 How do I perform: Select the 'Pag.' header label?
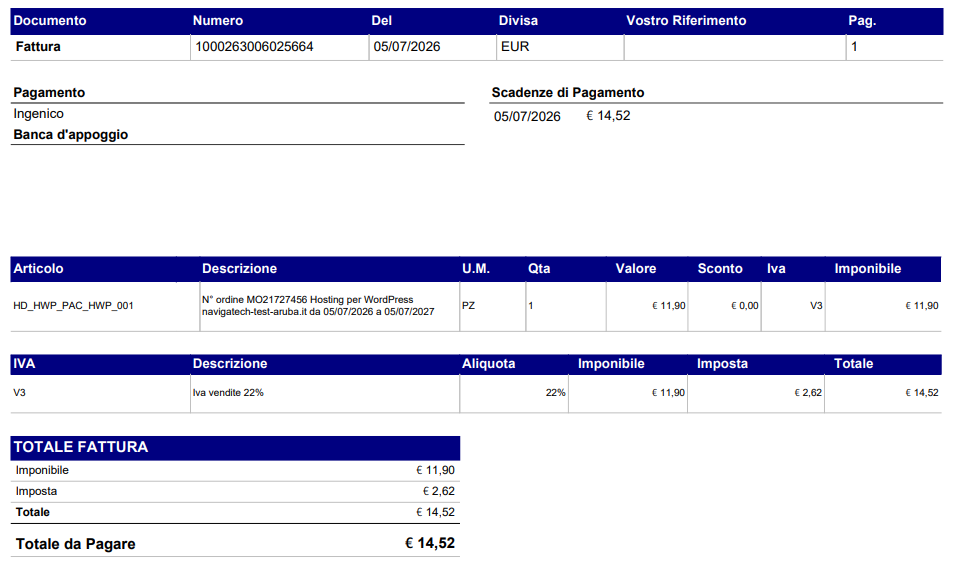pyautogui.click(x=862, y=21)
